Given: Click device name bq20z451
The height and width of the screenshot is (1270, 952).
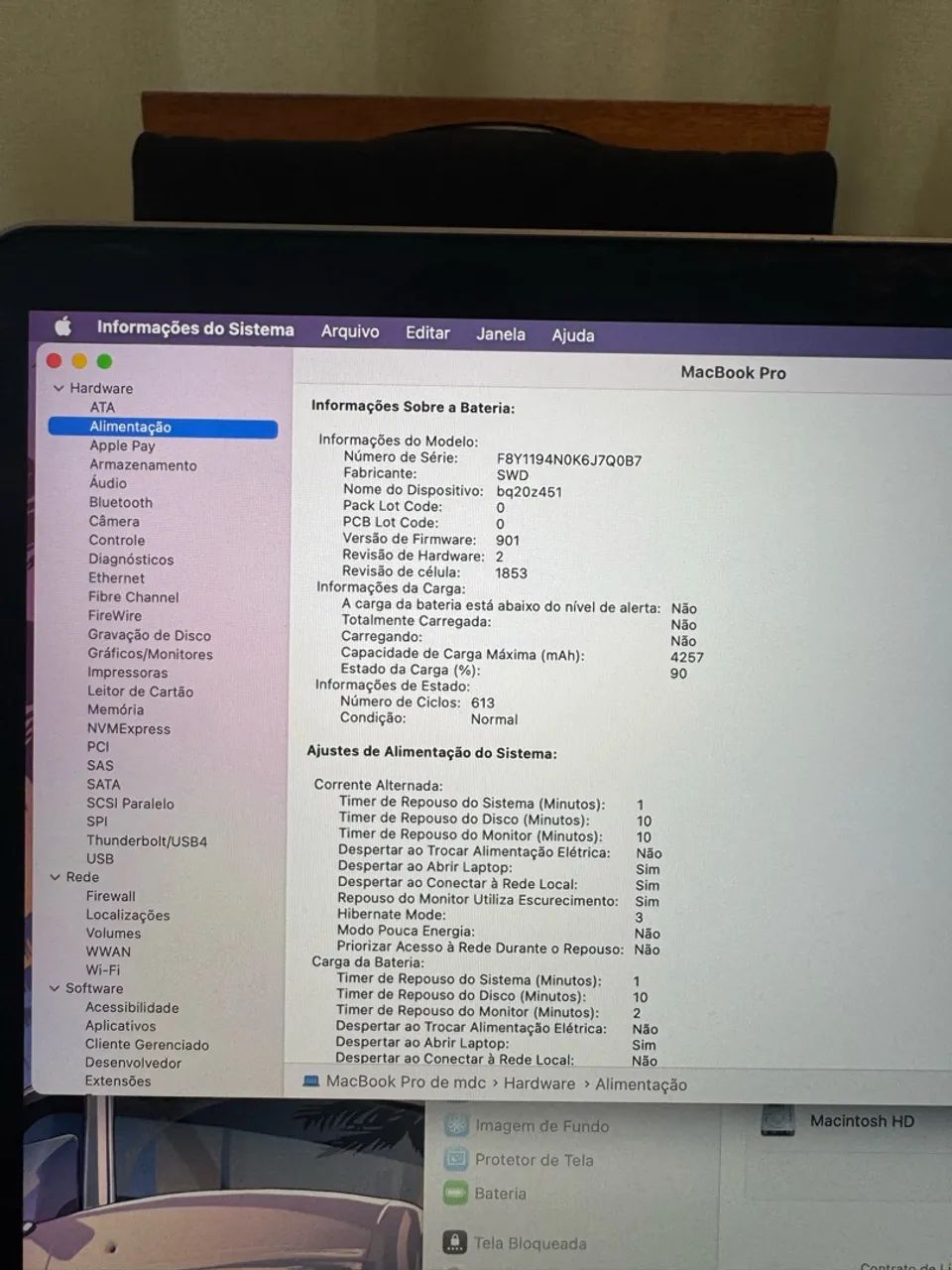Looking at the screenshot, I should [x=529, y=491].
